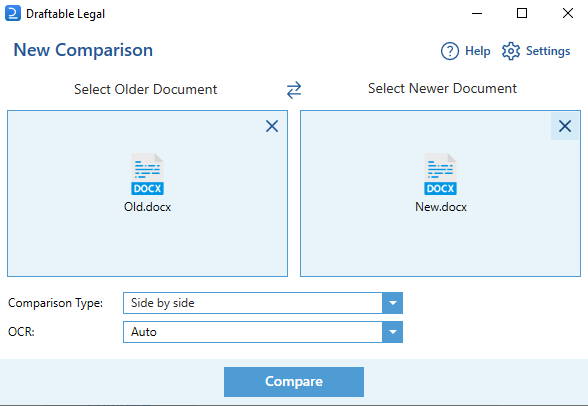Click the New.docx file name label
This screenshot has width=588, height=406.
click(441, 207)
